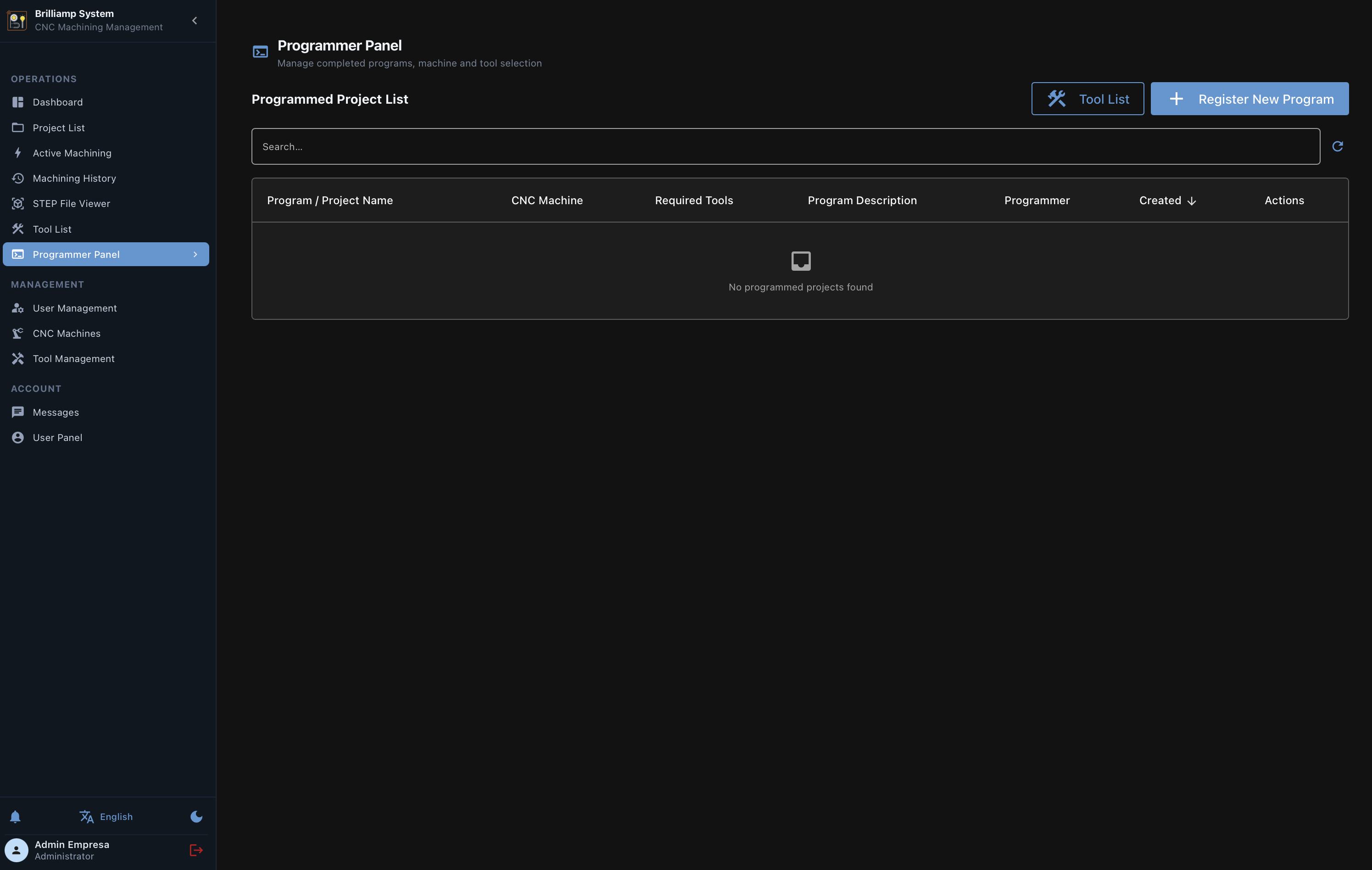Click the Dashboard grid icon

tap(17, 102)
